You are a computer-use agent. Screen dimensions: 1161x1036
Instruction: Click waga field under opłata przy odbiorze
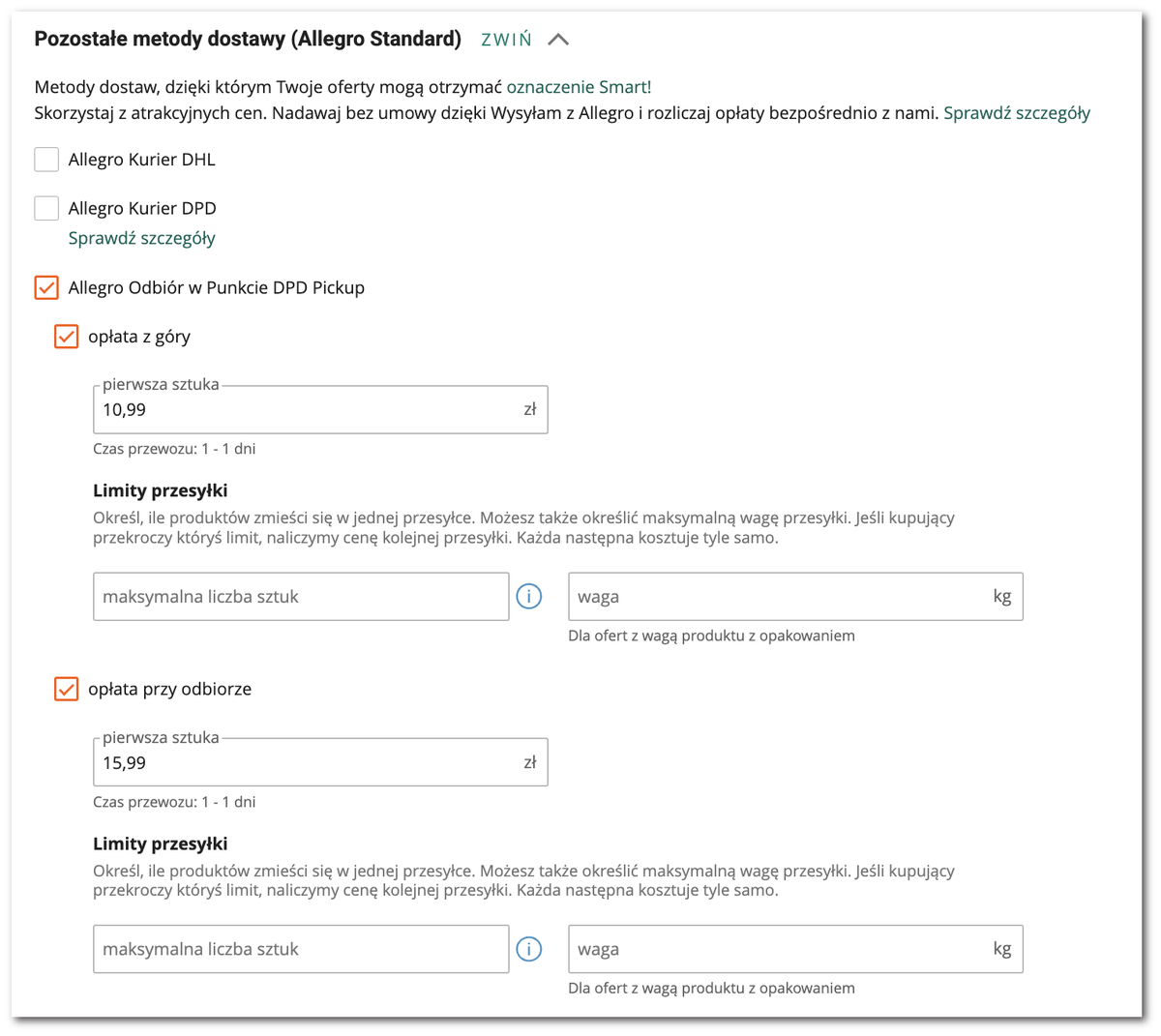pos(779,950)
